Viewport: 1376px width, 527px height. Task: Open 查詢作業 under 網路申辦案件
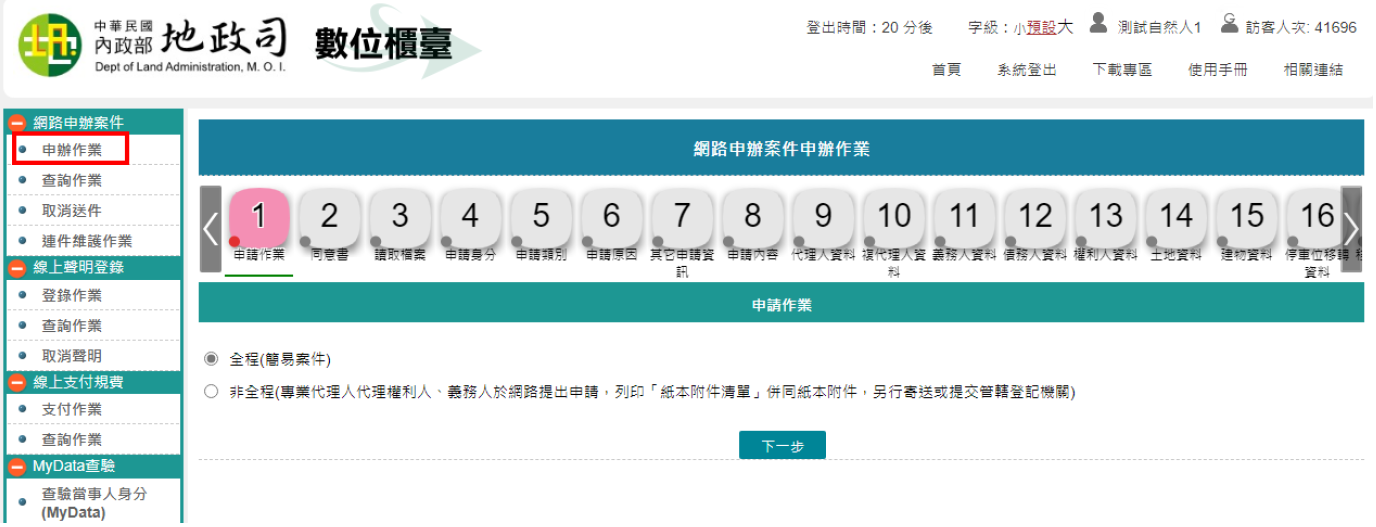pyautogui.click(x=72, y=180)
